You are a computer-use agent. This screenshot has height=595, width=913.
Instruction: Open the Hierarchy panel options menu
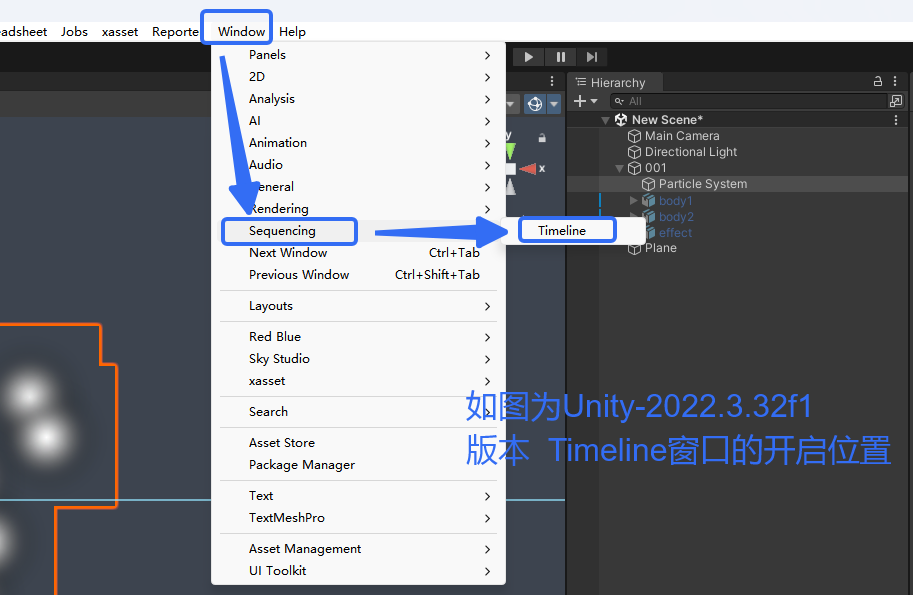896,82
